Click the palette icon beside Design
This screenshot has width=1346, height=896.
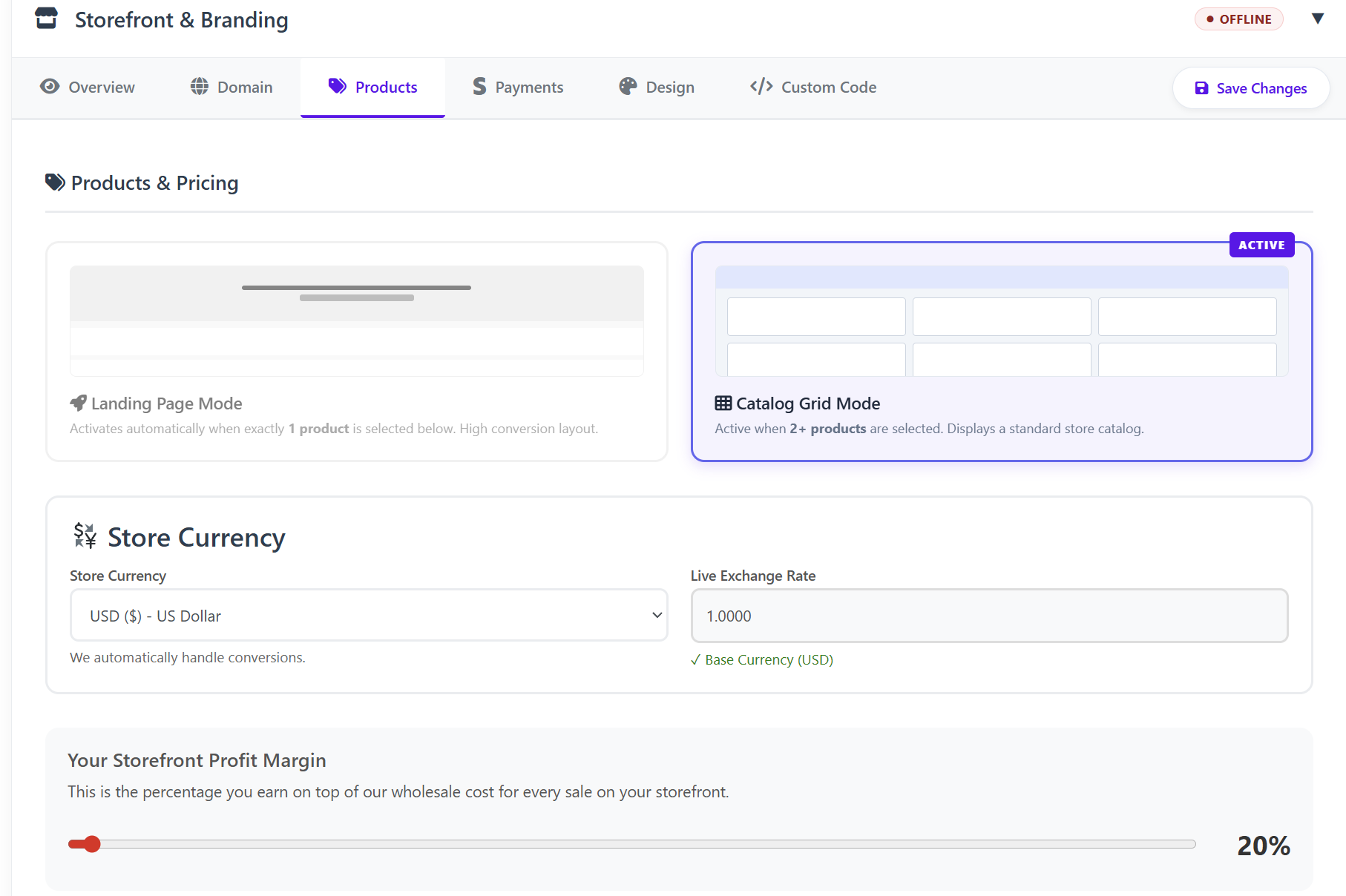[x=628, y=87]
